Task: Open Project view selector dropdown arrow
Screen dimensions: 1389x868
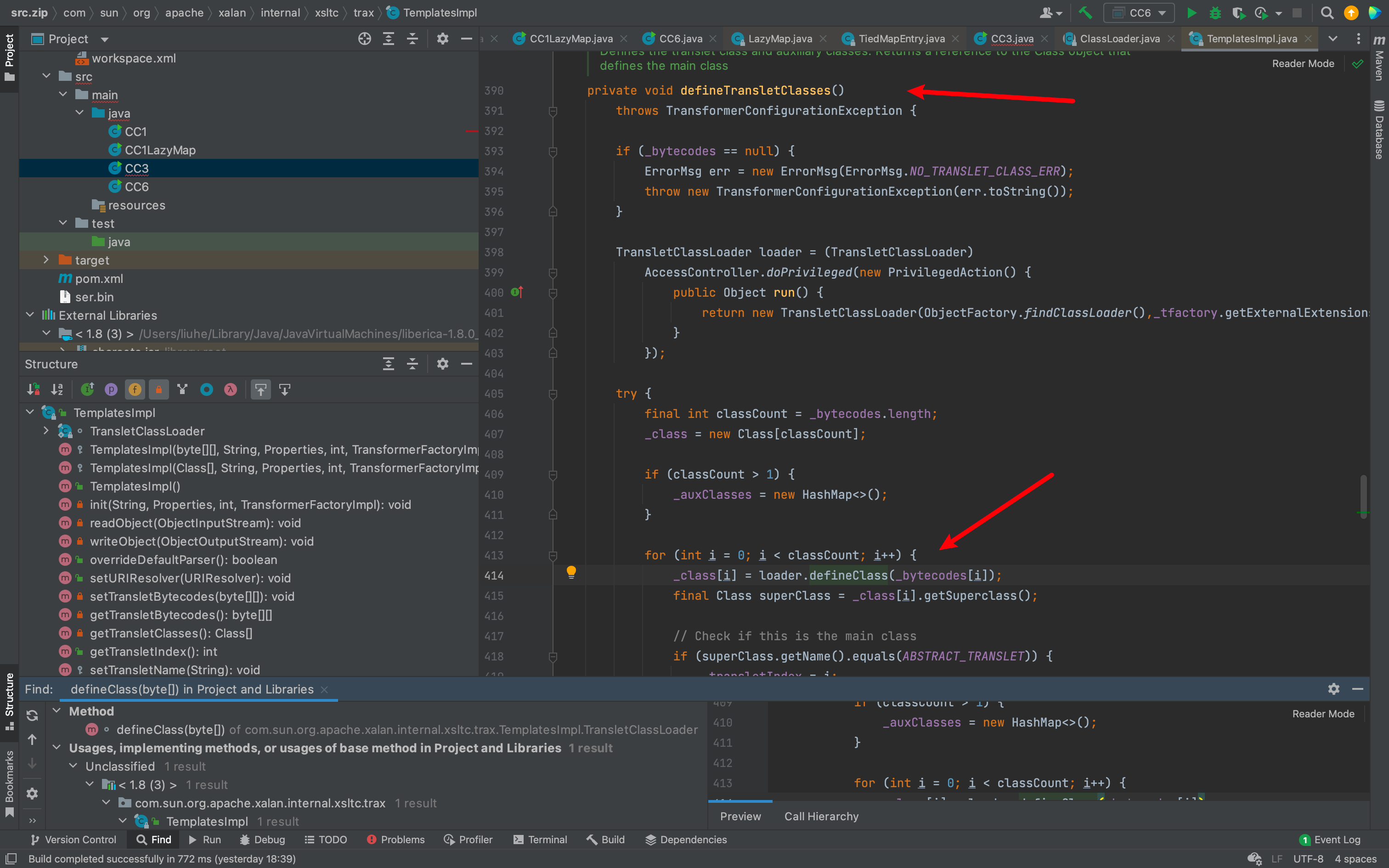Action: (104, 39)
